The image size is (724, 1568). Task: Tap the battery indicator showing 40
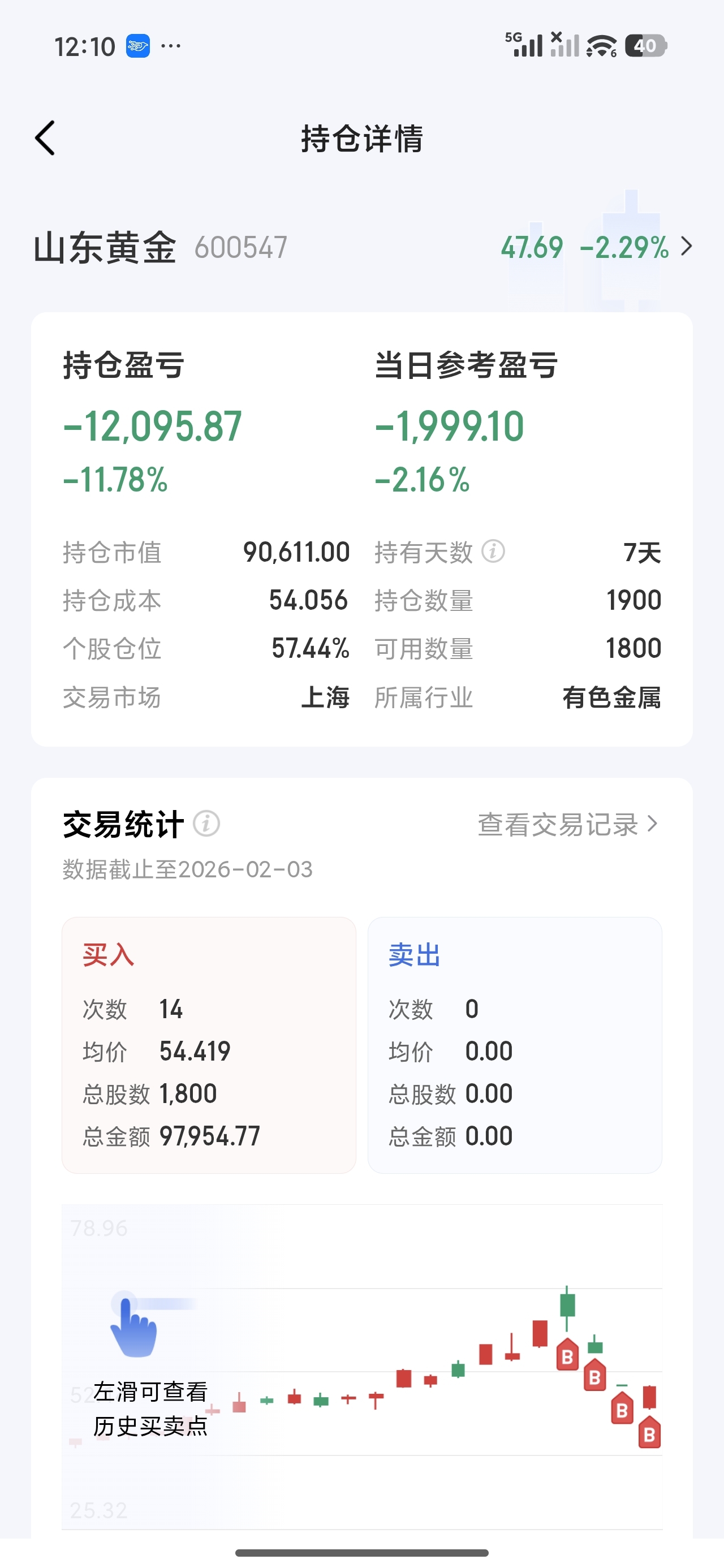click(646, 46)
